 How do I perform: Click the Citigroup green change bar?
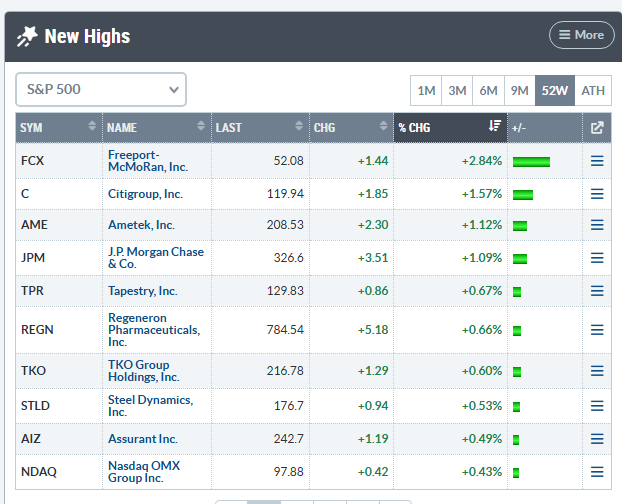(523, 195)
